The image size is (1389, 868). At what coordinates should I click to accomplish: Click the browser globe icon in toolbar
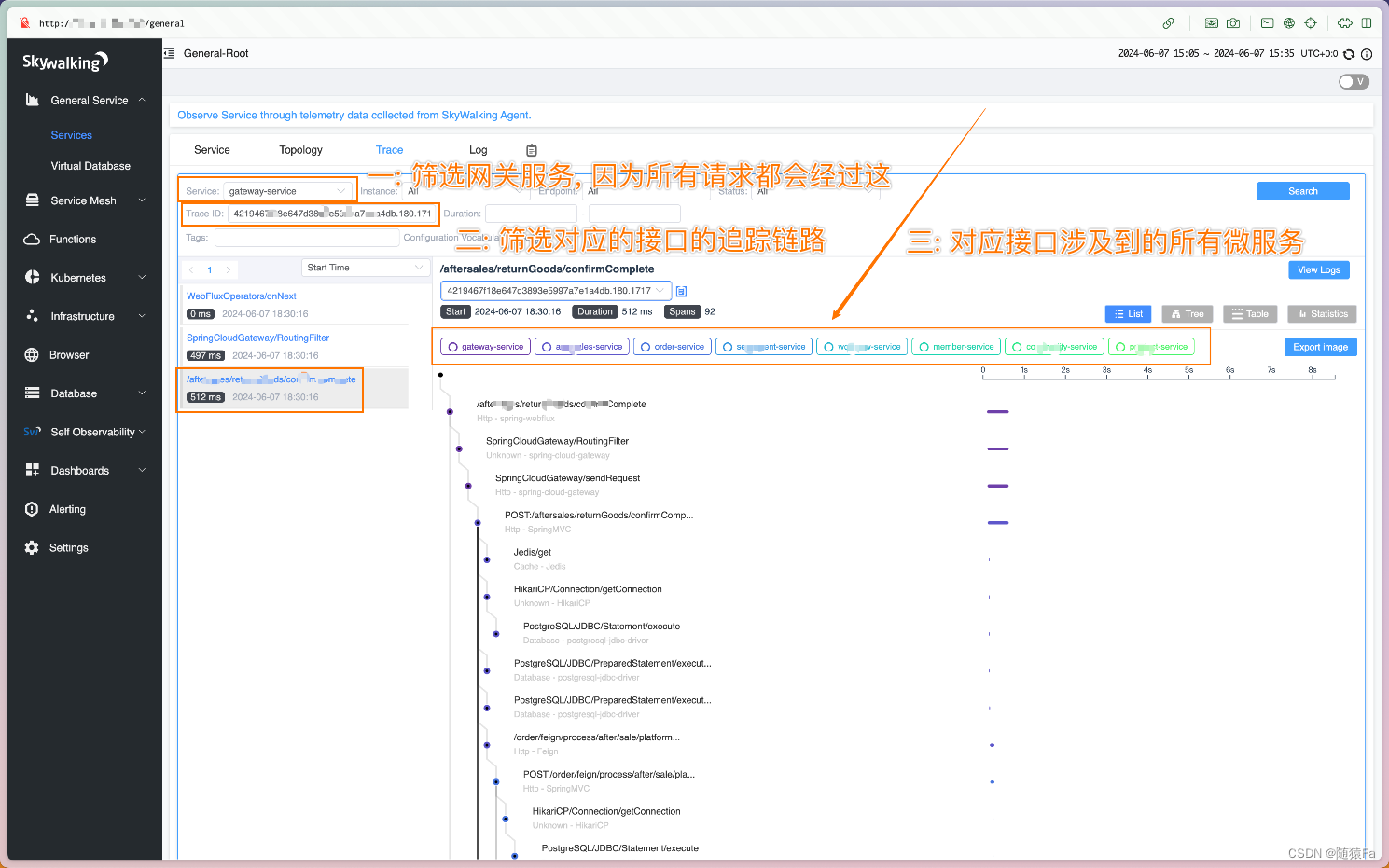(x=1289, y=23)
